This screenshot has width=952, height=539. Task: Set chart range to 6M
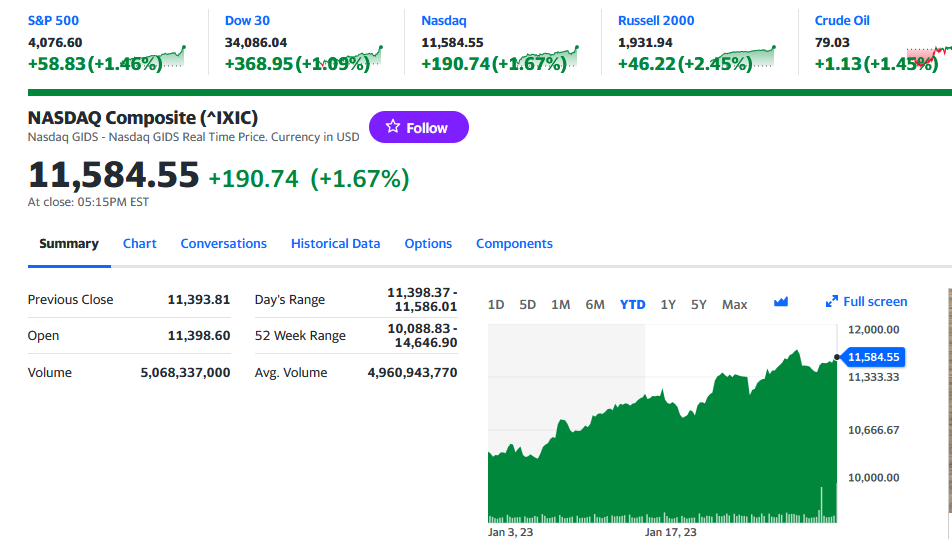click(595, 305)
